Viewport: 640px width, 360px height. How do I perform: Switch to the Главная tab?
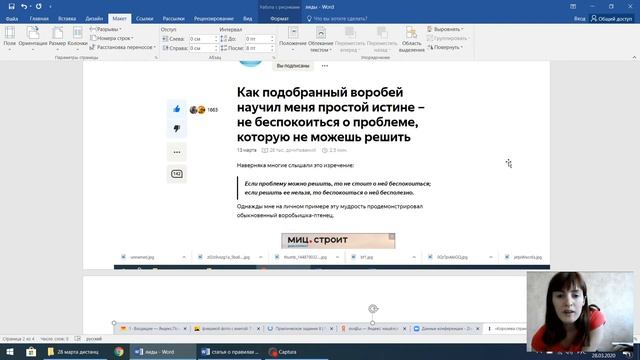coord(39,18)
